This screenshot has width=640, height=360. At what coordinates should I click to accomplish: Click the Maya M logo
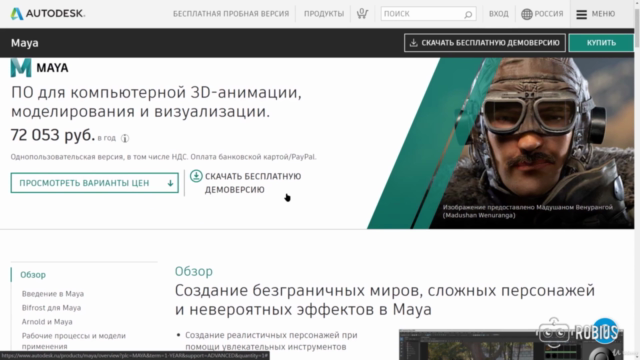pos(21,67)
